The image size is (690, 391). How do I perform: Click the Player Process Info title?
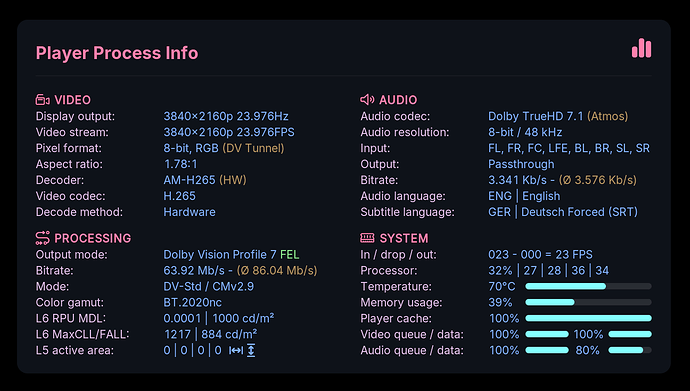click(117, 53)
